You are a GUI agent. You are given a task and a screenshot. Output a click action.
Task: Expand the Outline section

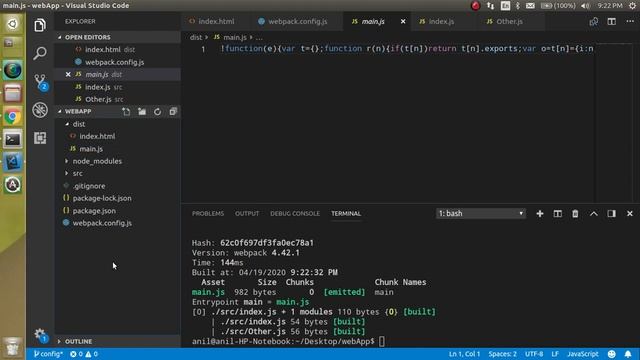pos(118,341)
